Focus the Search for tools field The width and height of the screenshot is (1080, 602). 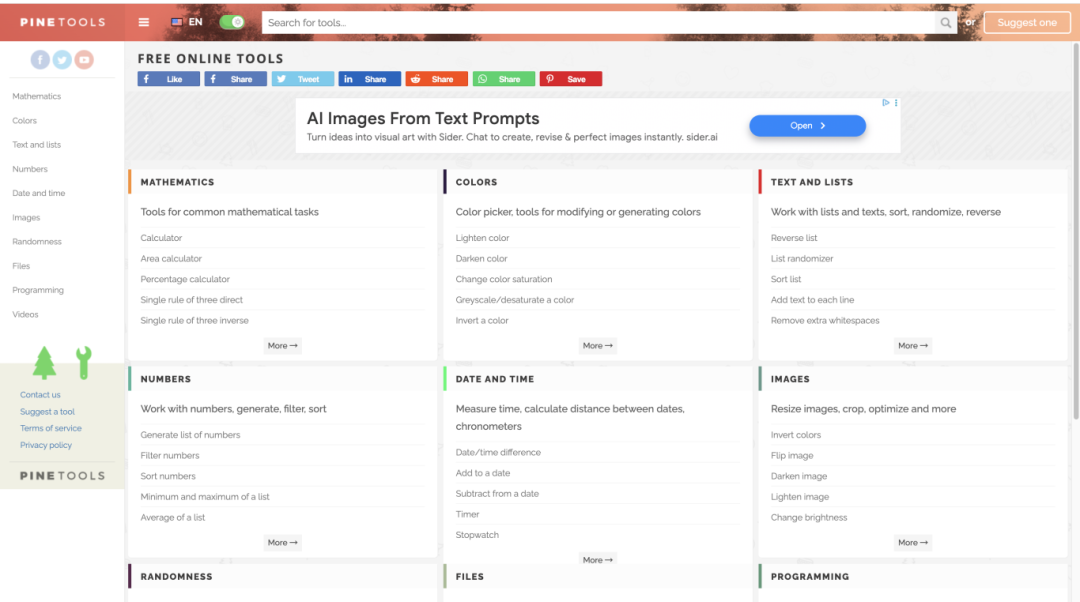coord(598,23)
